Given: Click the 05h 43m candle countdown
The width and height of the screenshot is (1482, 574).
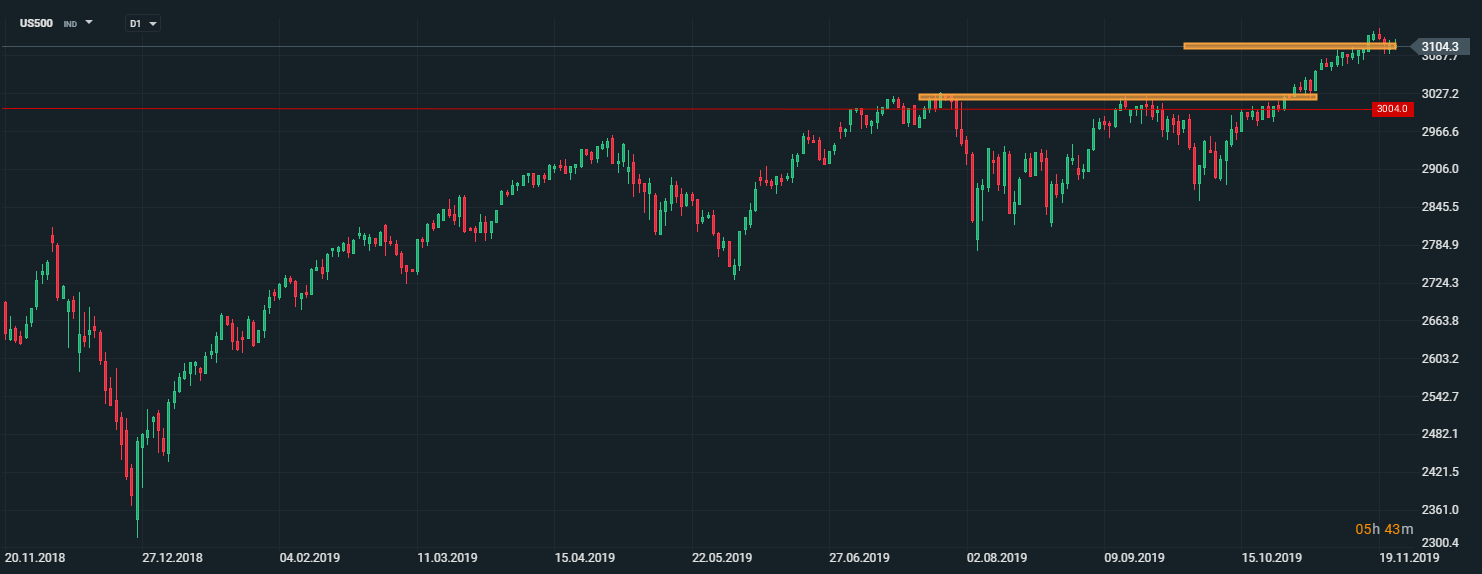Looking at the screenshot, I should pyautogui.click(x=1384, y=529).
